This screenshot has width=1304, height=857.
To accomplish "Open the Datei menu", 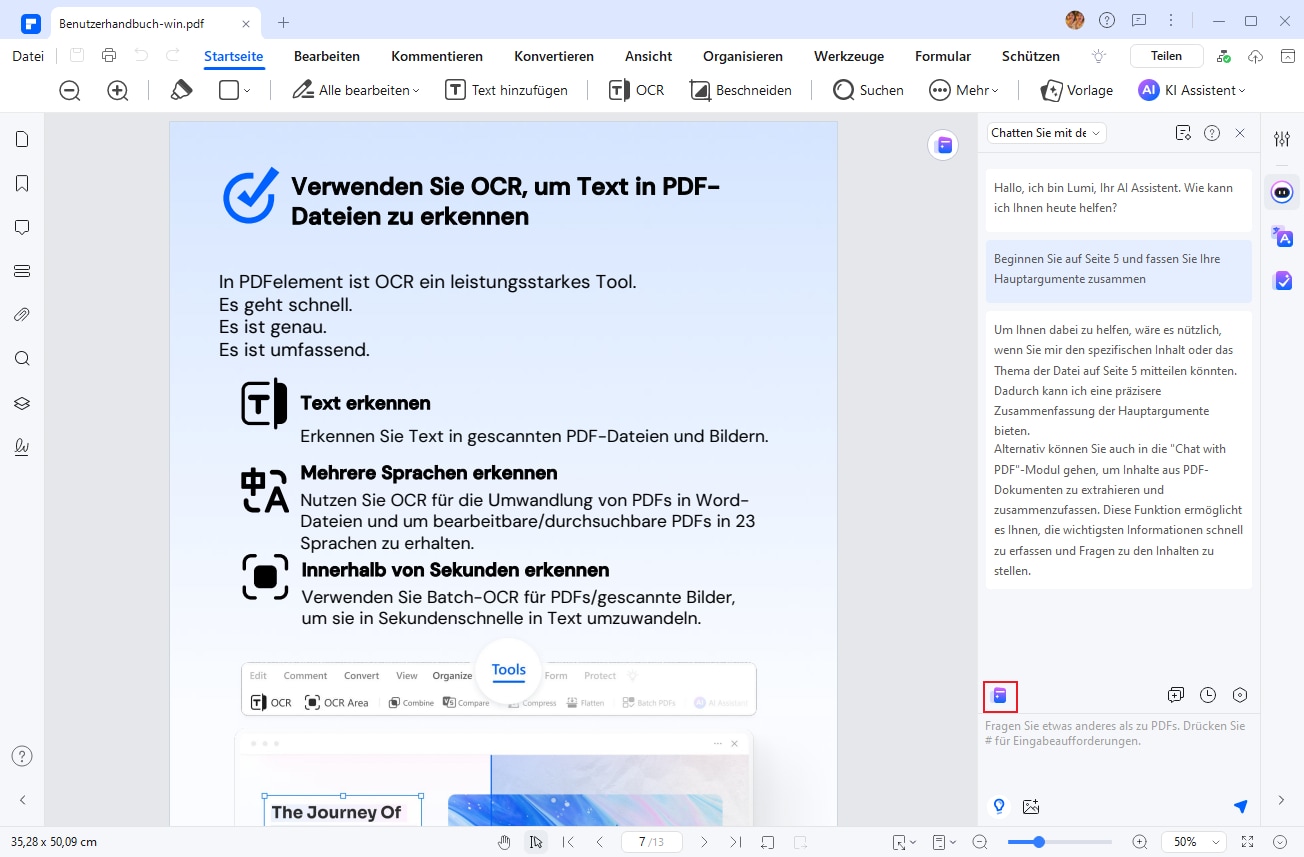I will point(28,56).
